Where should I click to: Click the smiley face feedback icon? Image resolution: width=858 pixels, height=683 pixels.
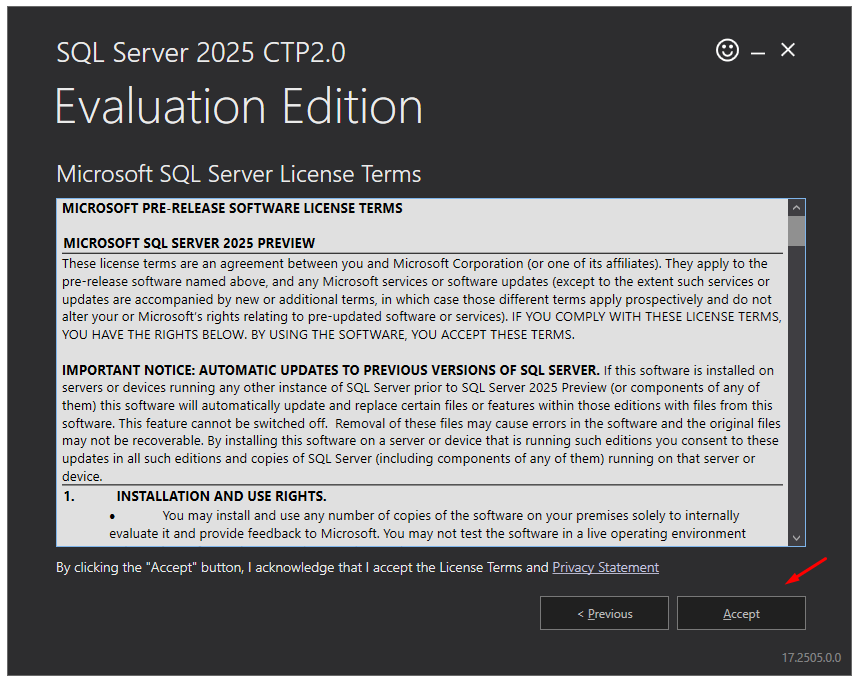728,50
